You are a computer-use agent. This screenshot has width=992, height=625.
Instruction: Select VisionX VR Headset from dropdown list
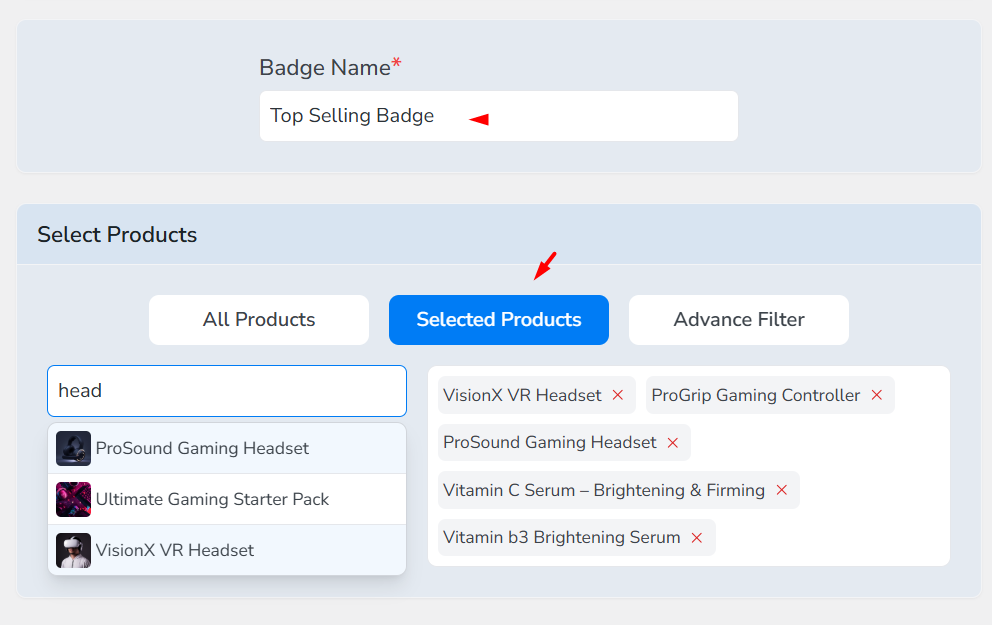click(175, 550)
